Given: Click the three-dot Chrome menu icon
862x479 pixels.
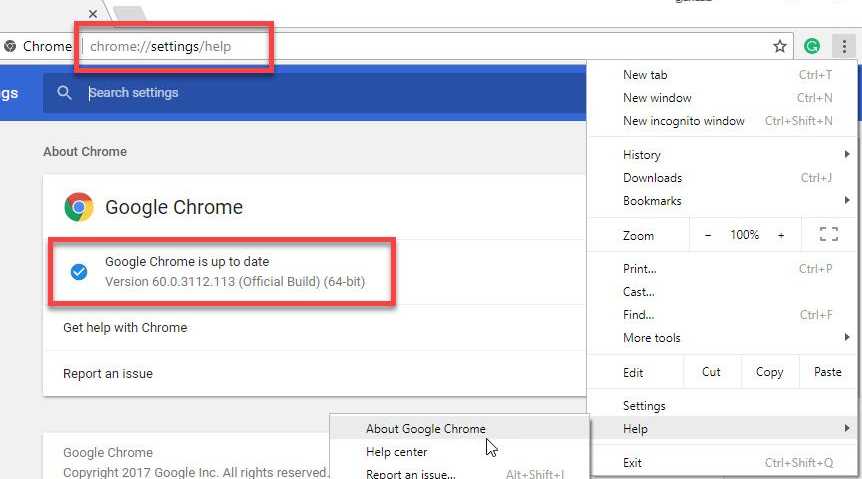Looking at the screenshot, I should point(846,46).
